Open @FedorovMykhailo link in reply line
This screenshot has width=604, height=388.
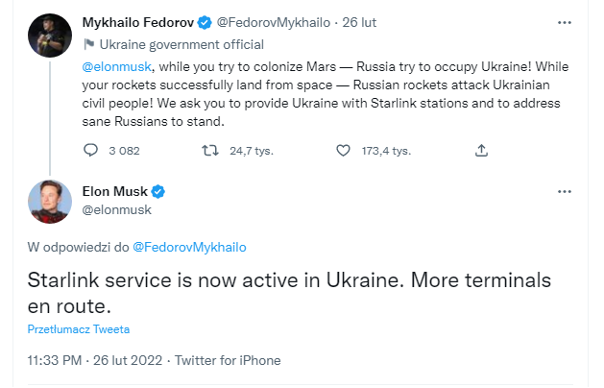(x=189, y=247)
